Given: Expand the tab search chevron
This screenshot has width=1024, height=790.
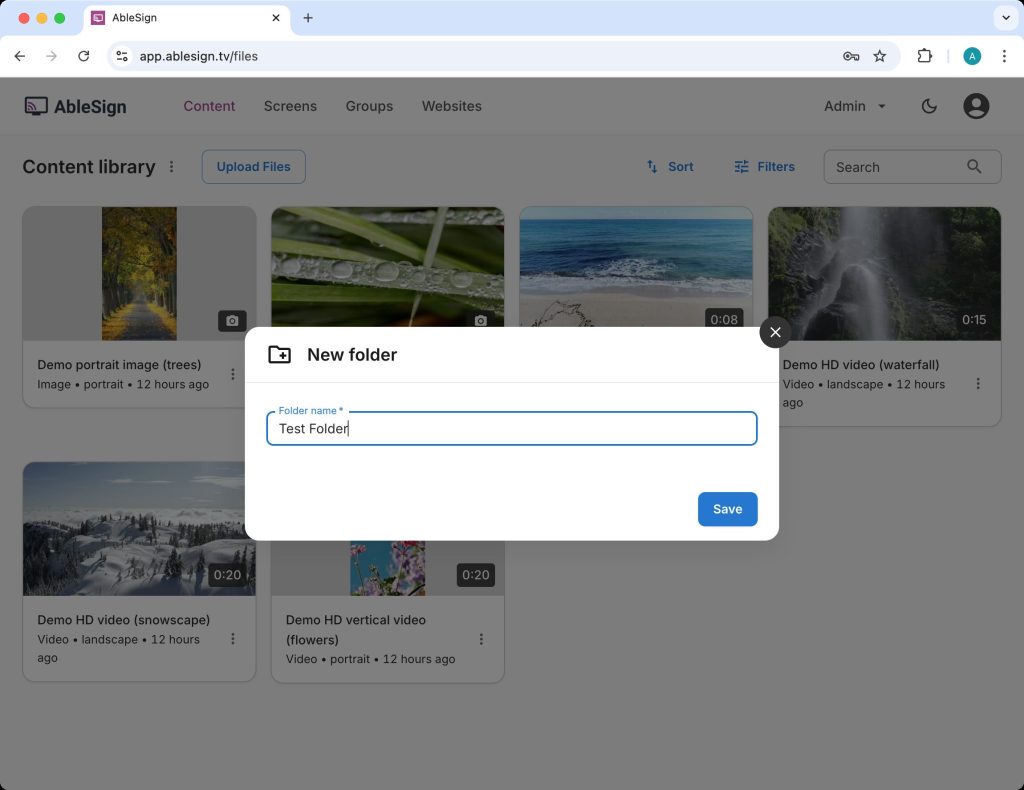Looking at the screenshot, I should point(1006,18).
